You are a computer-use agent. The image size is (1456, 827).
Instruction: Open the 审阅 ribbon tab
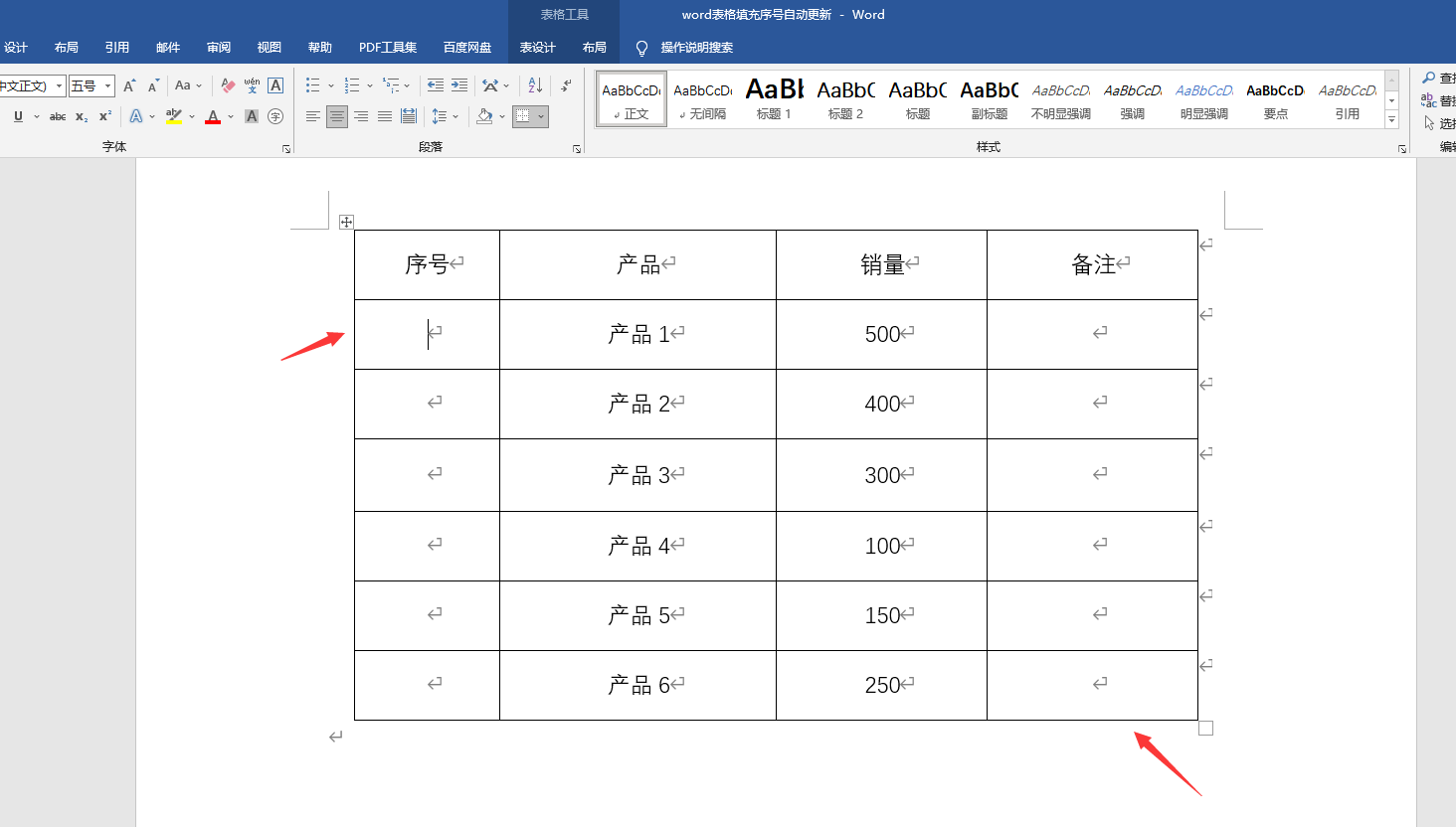coord(219,48)
